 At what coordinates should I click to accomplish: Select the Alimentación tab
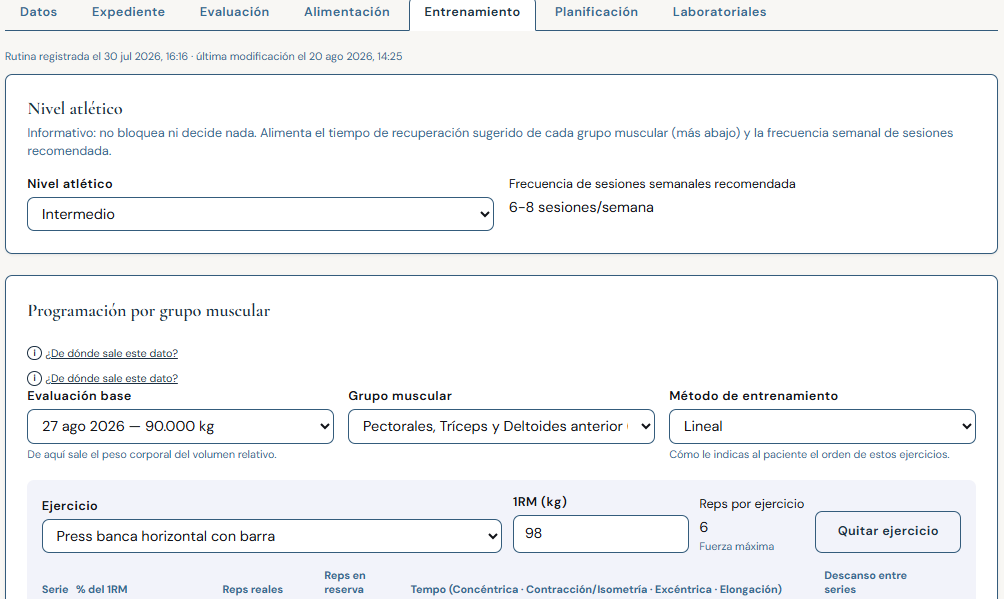tap(346, 12)
